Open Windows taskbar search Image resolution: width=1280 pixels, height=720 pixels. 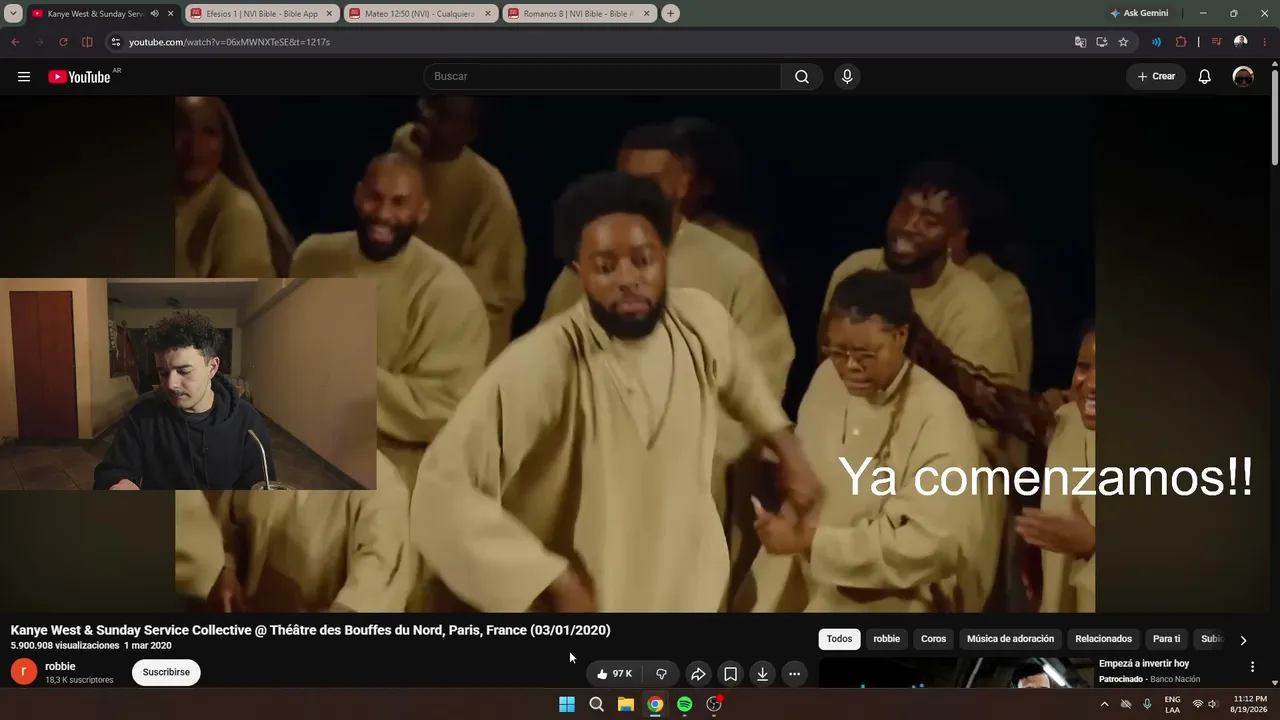596,704
